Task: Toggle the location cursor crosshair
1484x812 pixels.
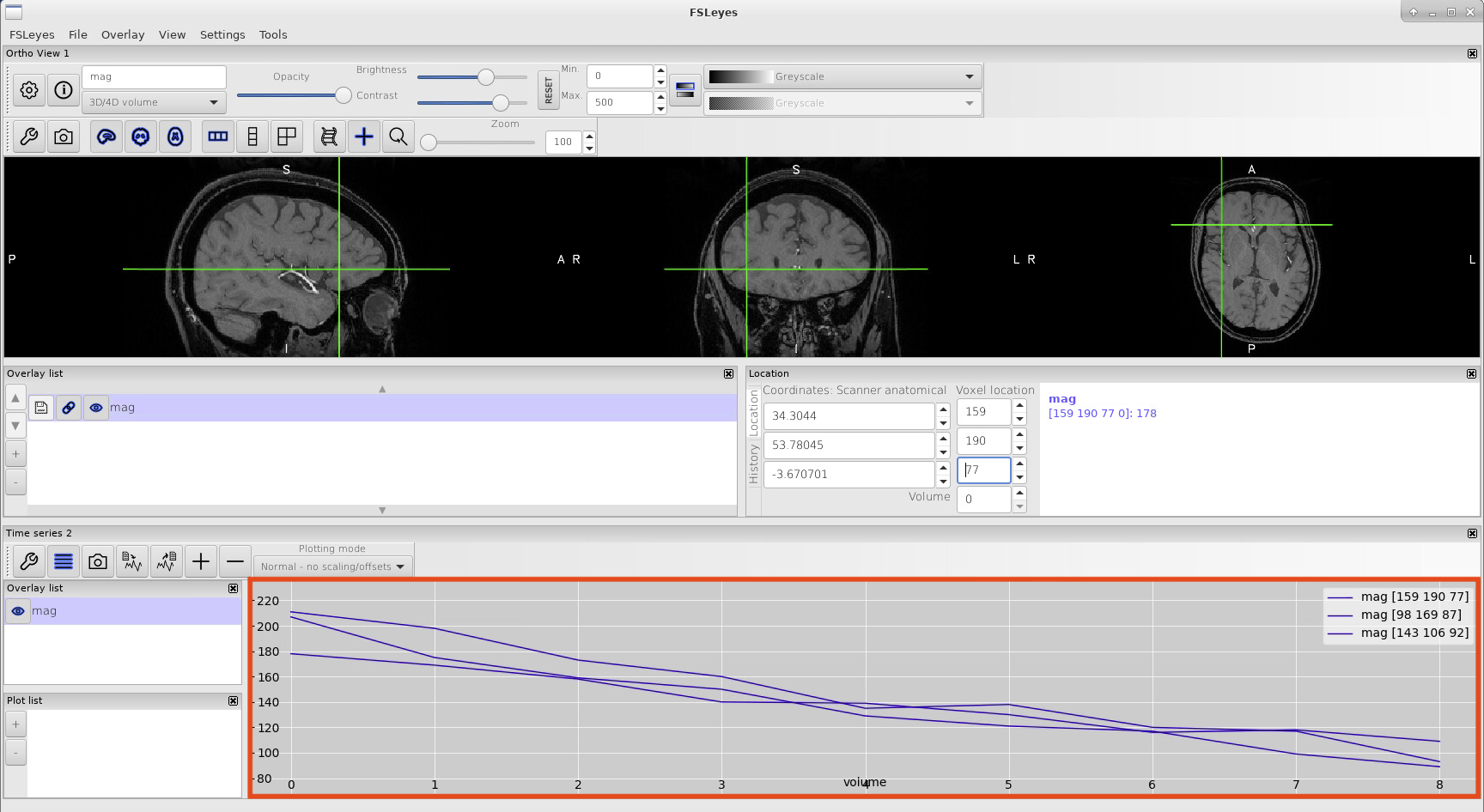Action: click(x=364, y=136)
